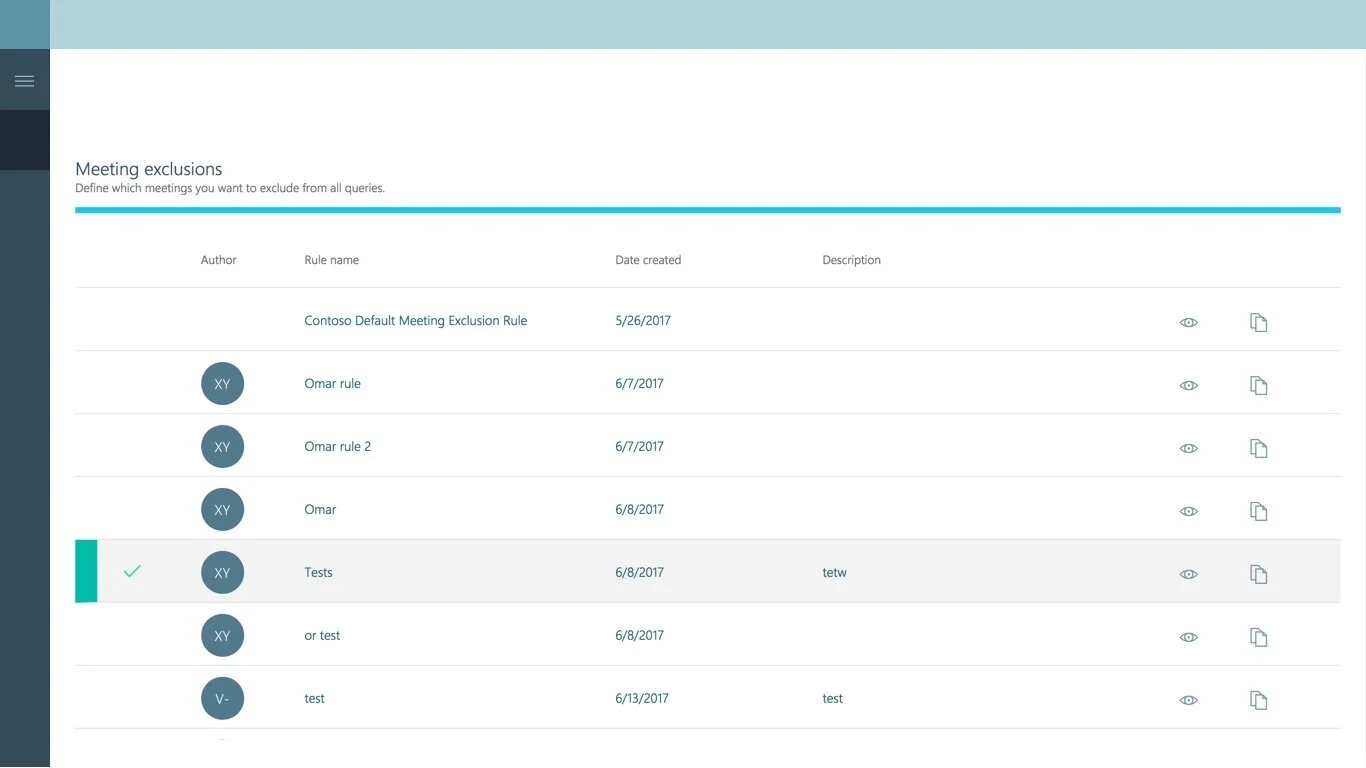Viewport: 1366px width, 768px height.
Task: Sort by the Description column header
Action: [x=851, y=259]
